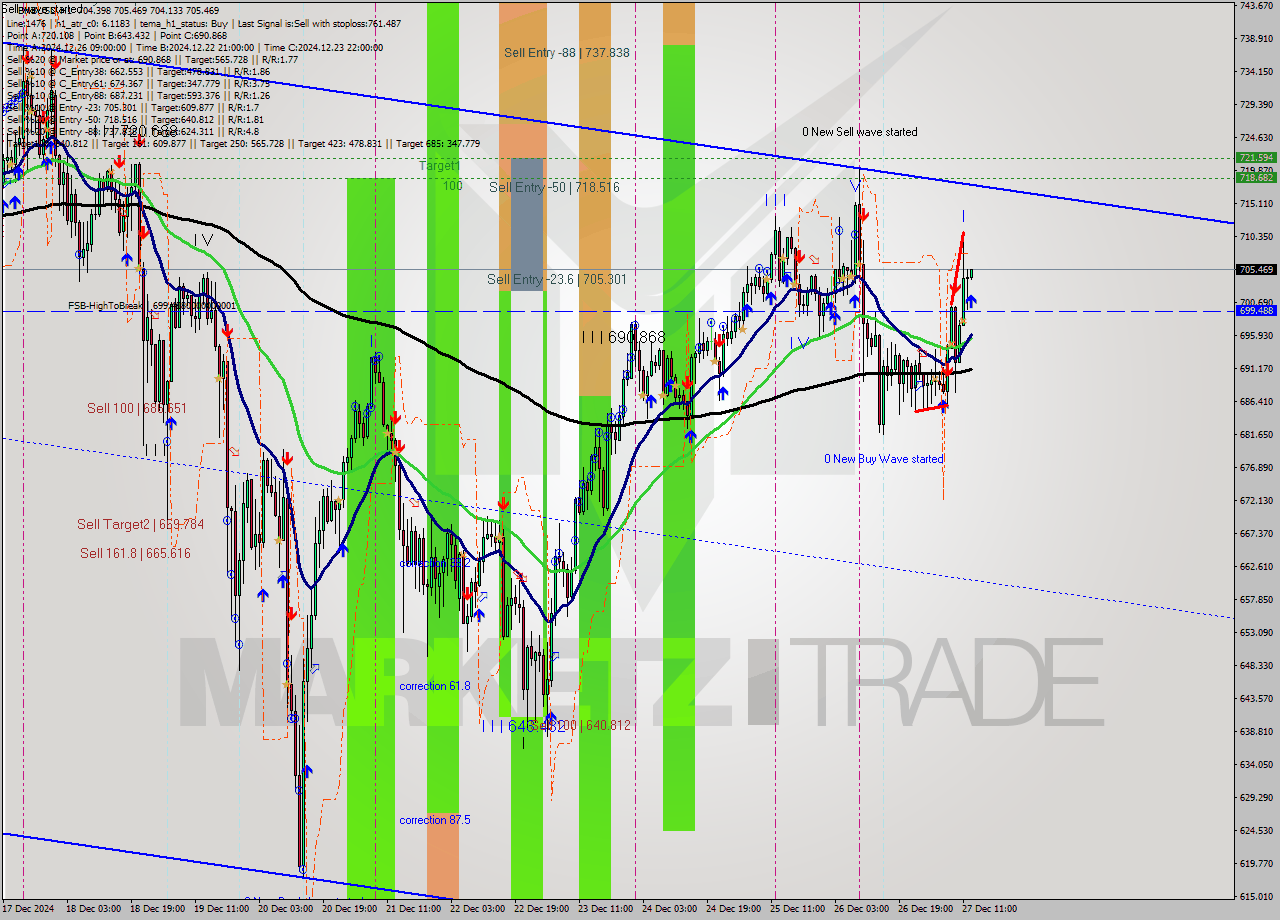
Task: Click the '18 Dec 03:00' time axis label
Action: click(94, 909)
